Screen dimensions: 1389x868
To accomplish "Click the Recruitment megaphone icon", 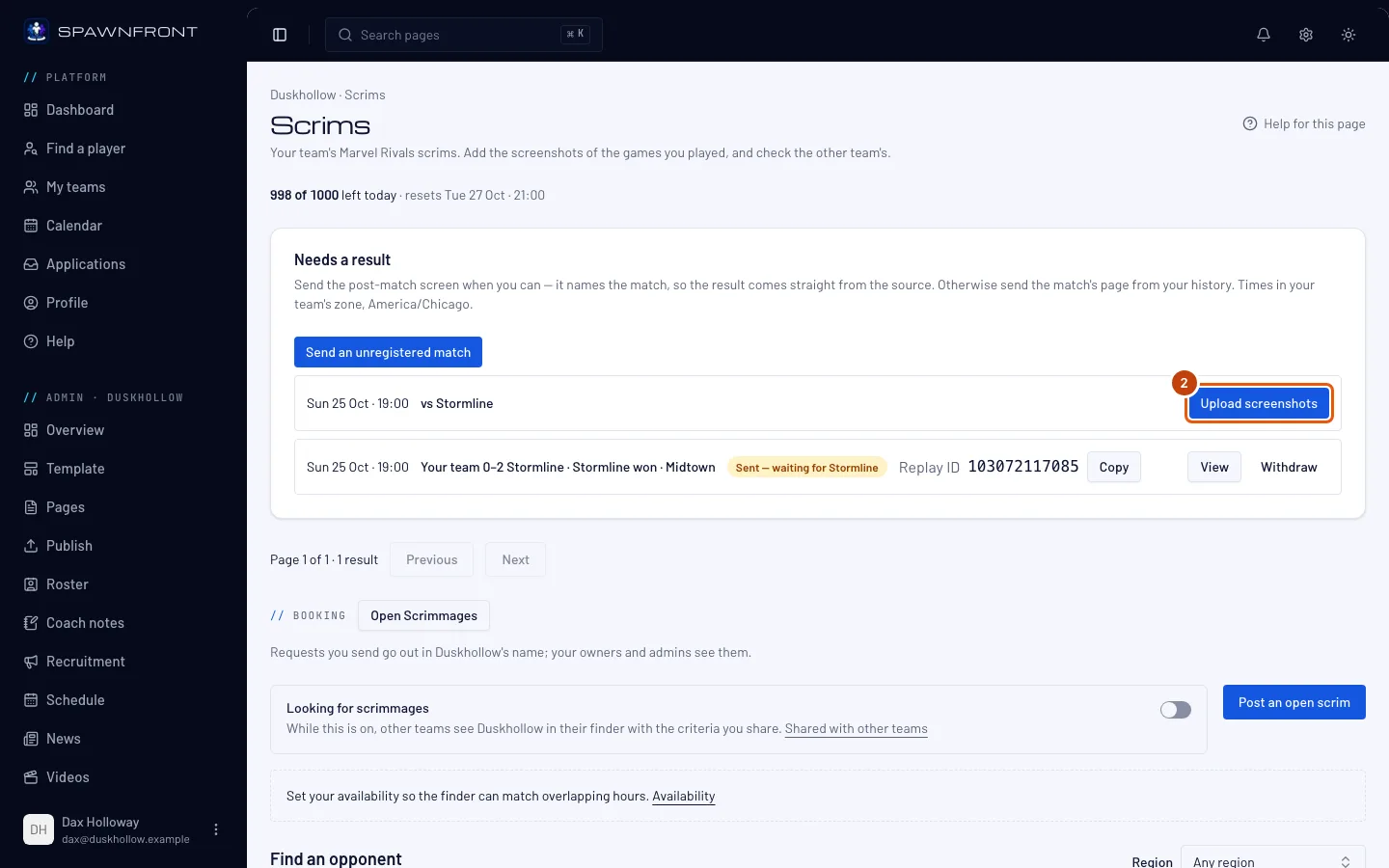I will [x=31, y=662].
